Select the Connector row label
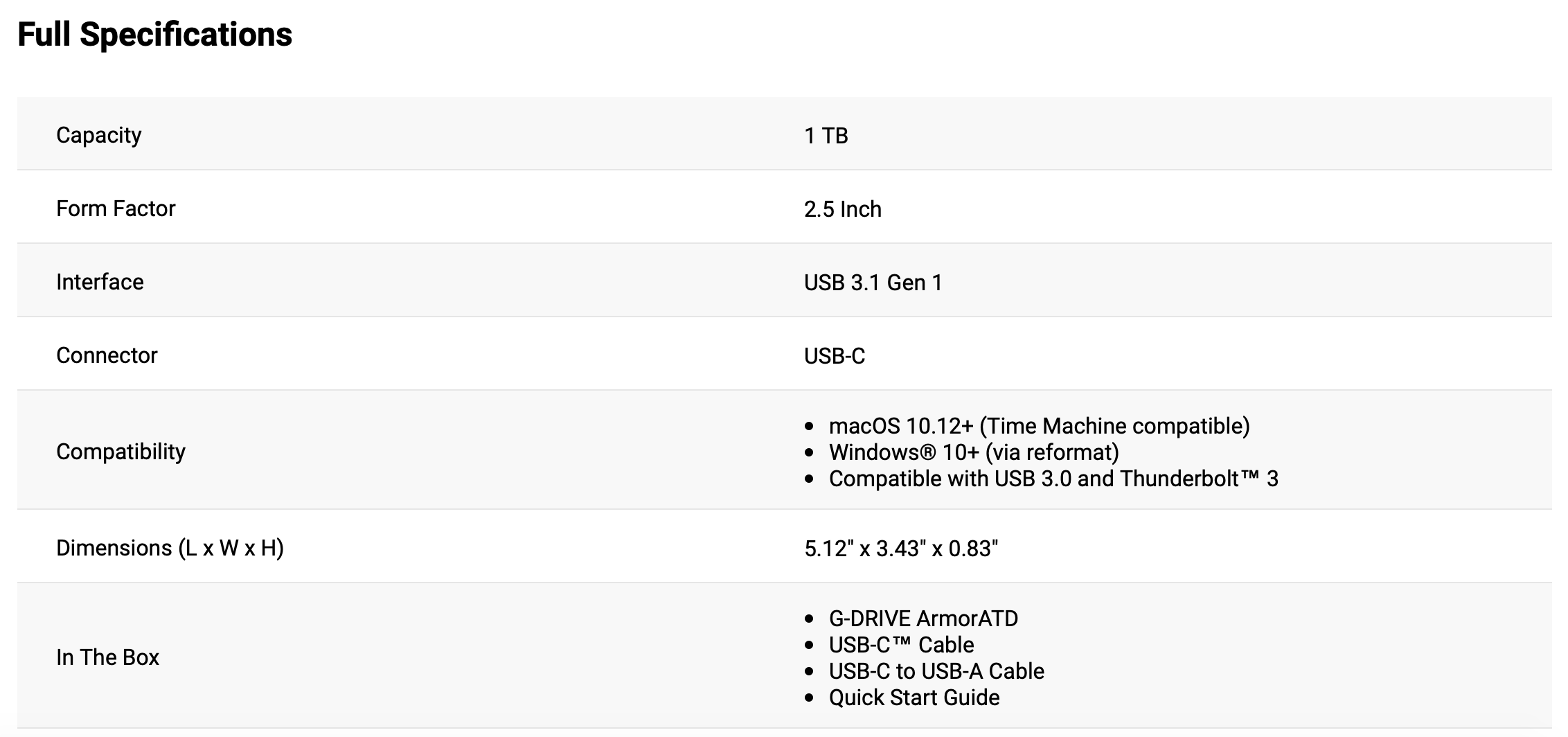 tap(107, 355)
